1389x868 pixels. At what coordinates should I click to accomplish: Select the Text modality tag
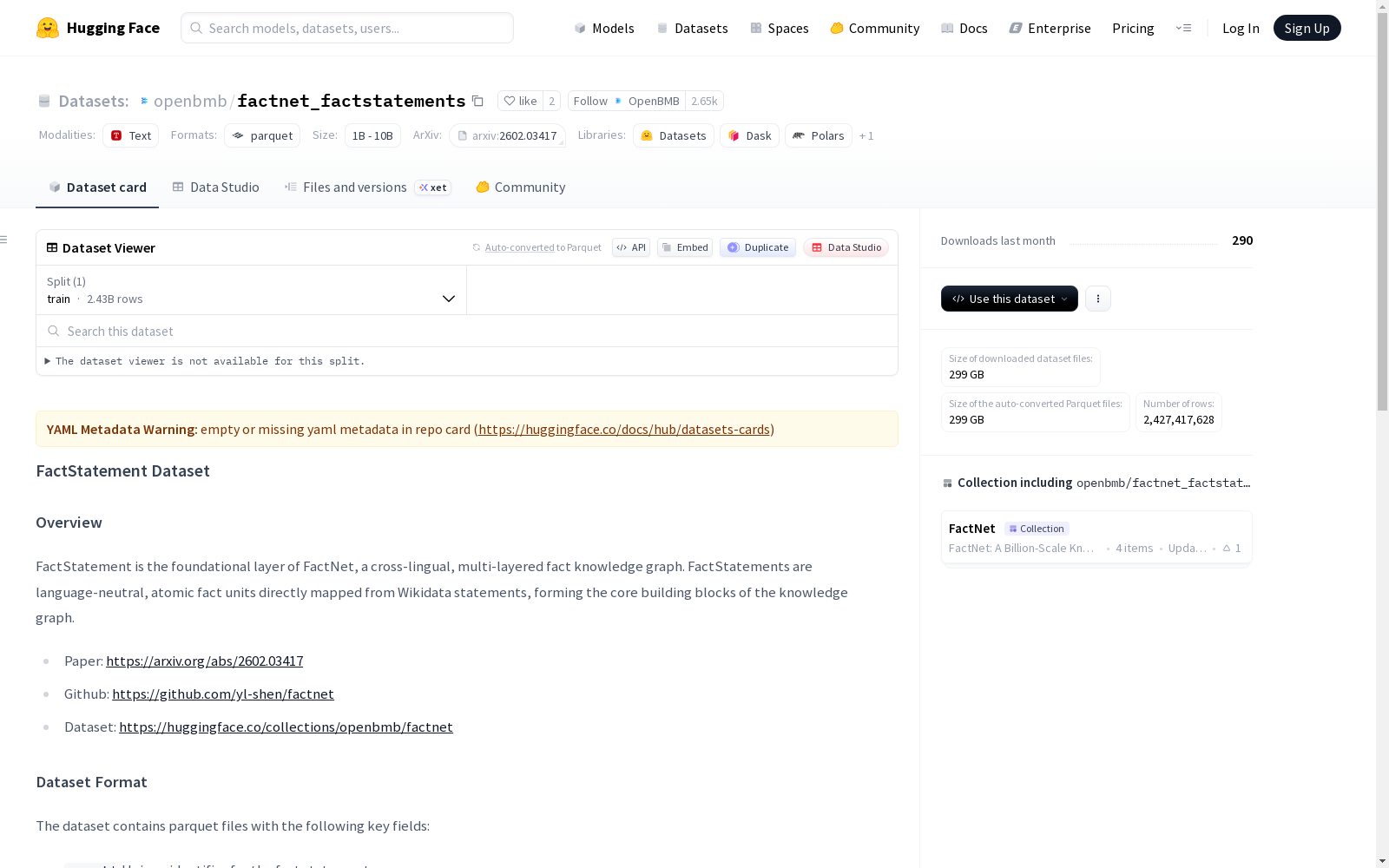click(x=130, y=135)
